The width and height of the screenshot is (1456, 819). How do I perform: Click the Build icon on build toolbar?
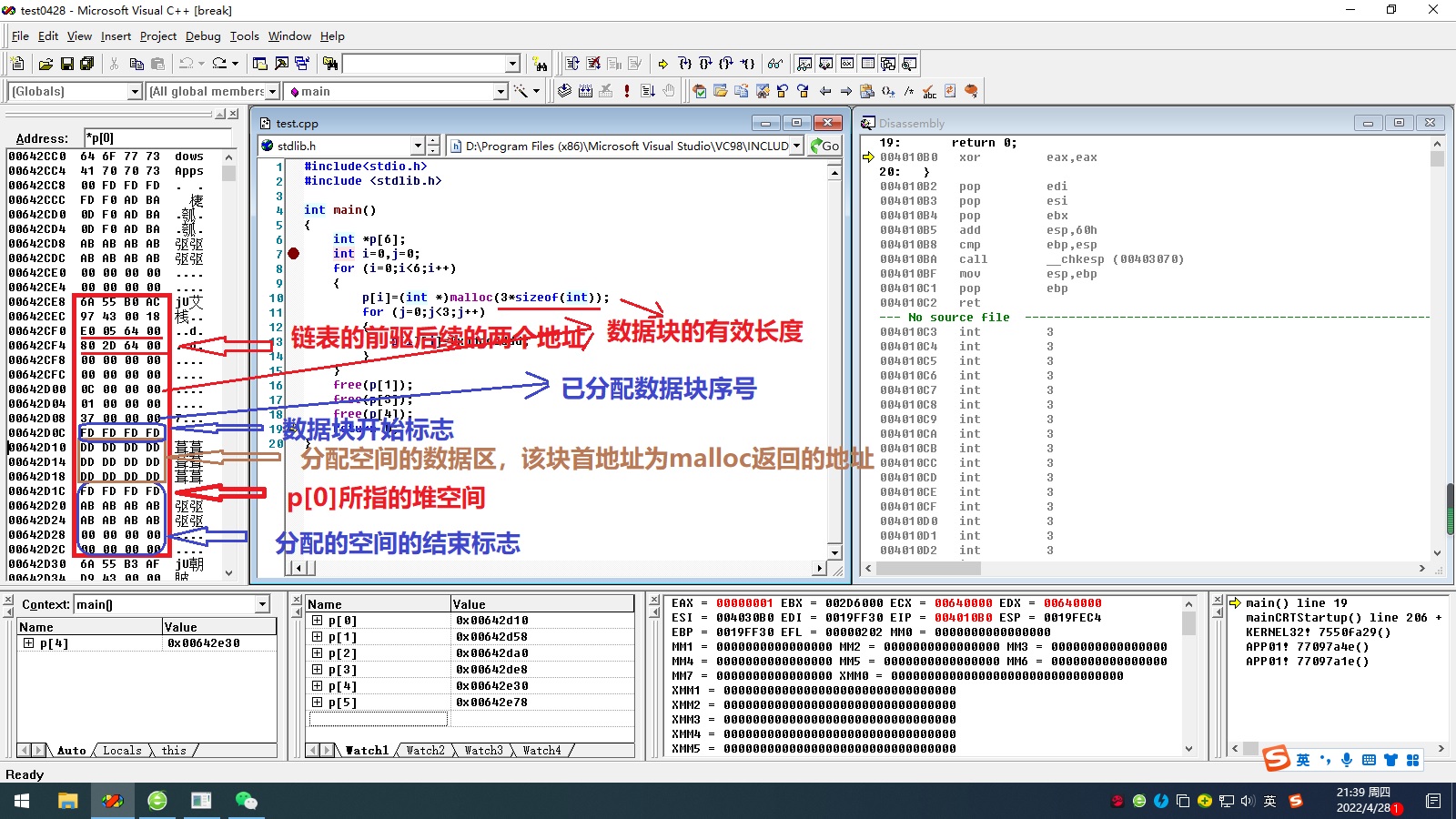585,91
